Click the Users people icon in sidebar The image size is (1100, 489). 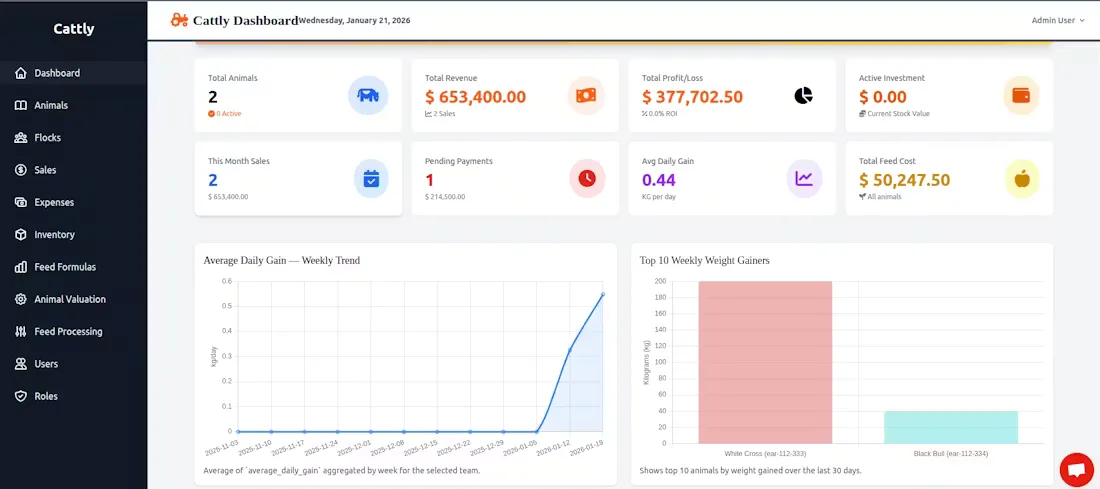pos(21,363)
